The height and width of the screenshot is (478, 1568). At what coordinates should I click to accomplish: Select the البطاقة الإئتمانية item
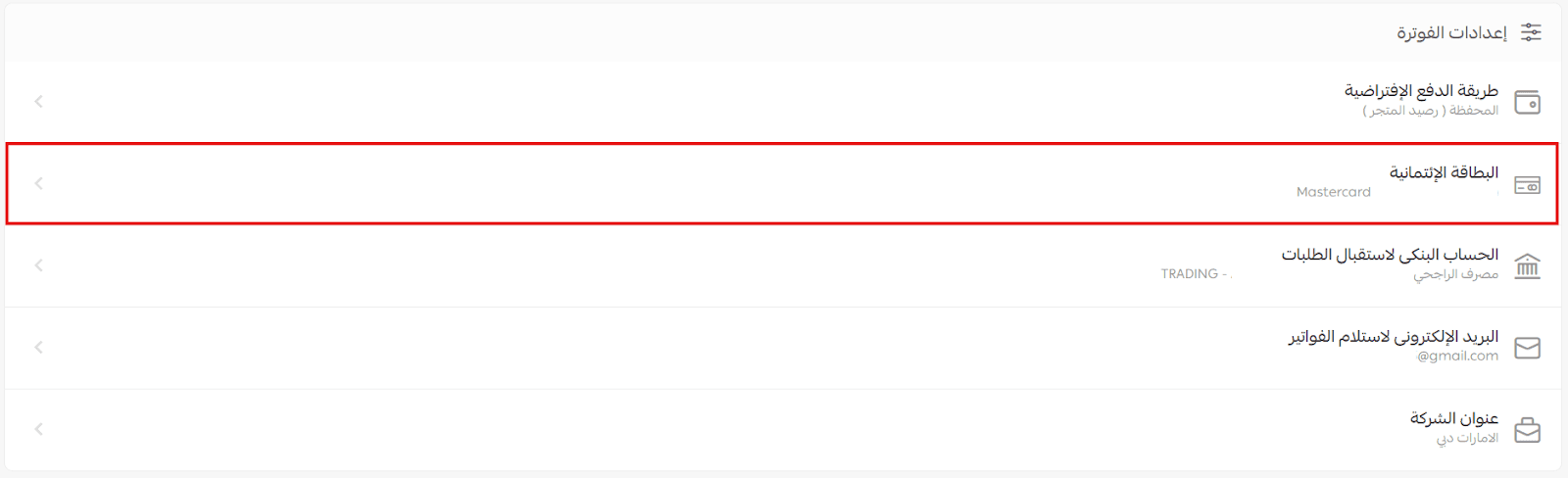point(1444,173)
